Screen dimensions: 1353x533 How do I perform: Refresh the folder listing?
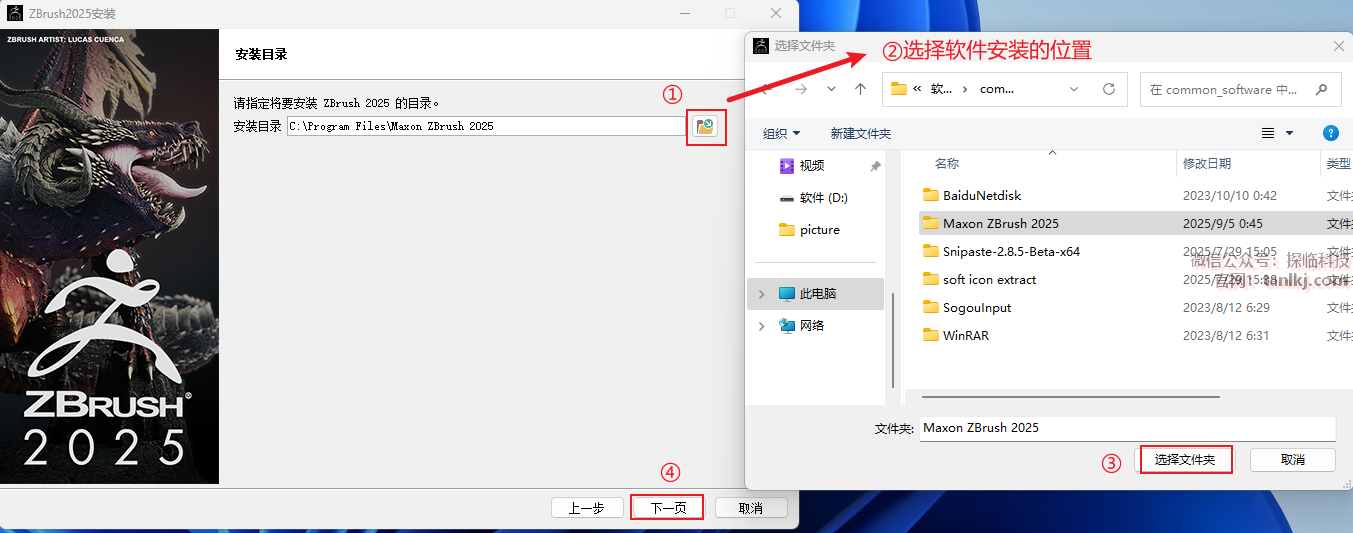pos(1109,89)
